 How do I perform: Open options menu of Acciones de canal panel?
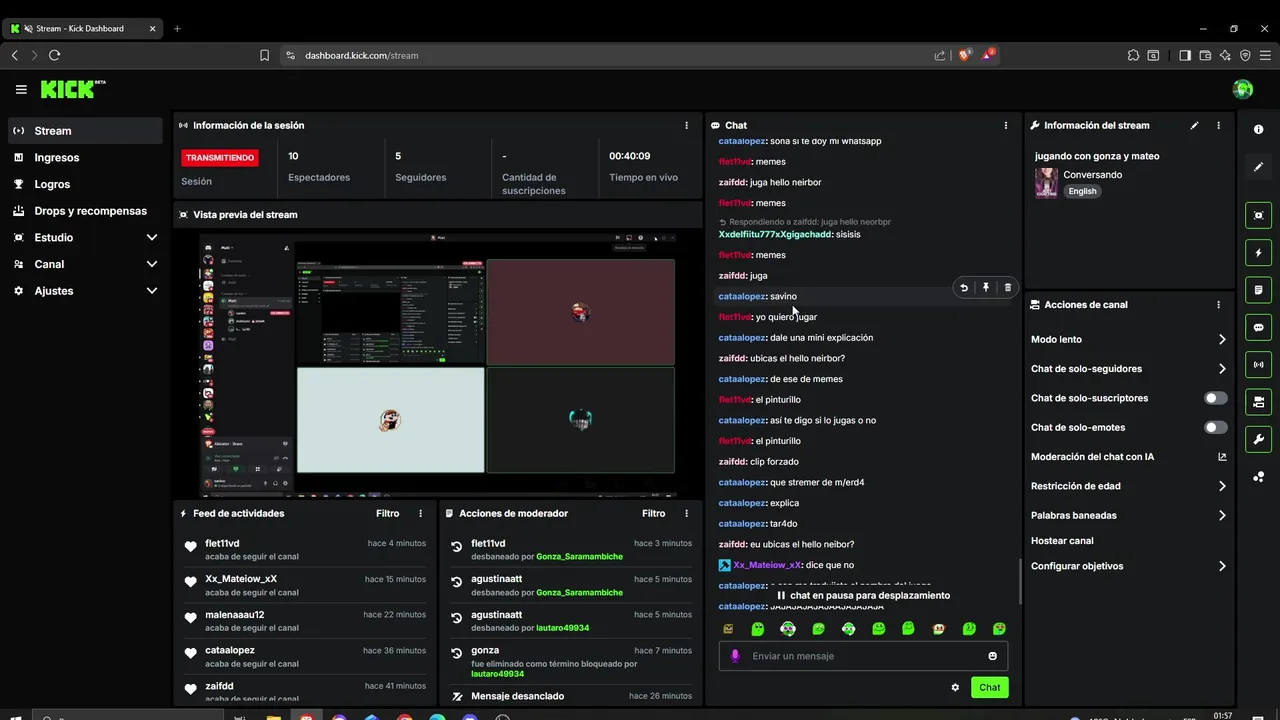[x=1218, y=305]
